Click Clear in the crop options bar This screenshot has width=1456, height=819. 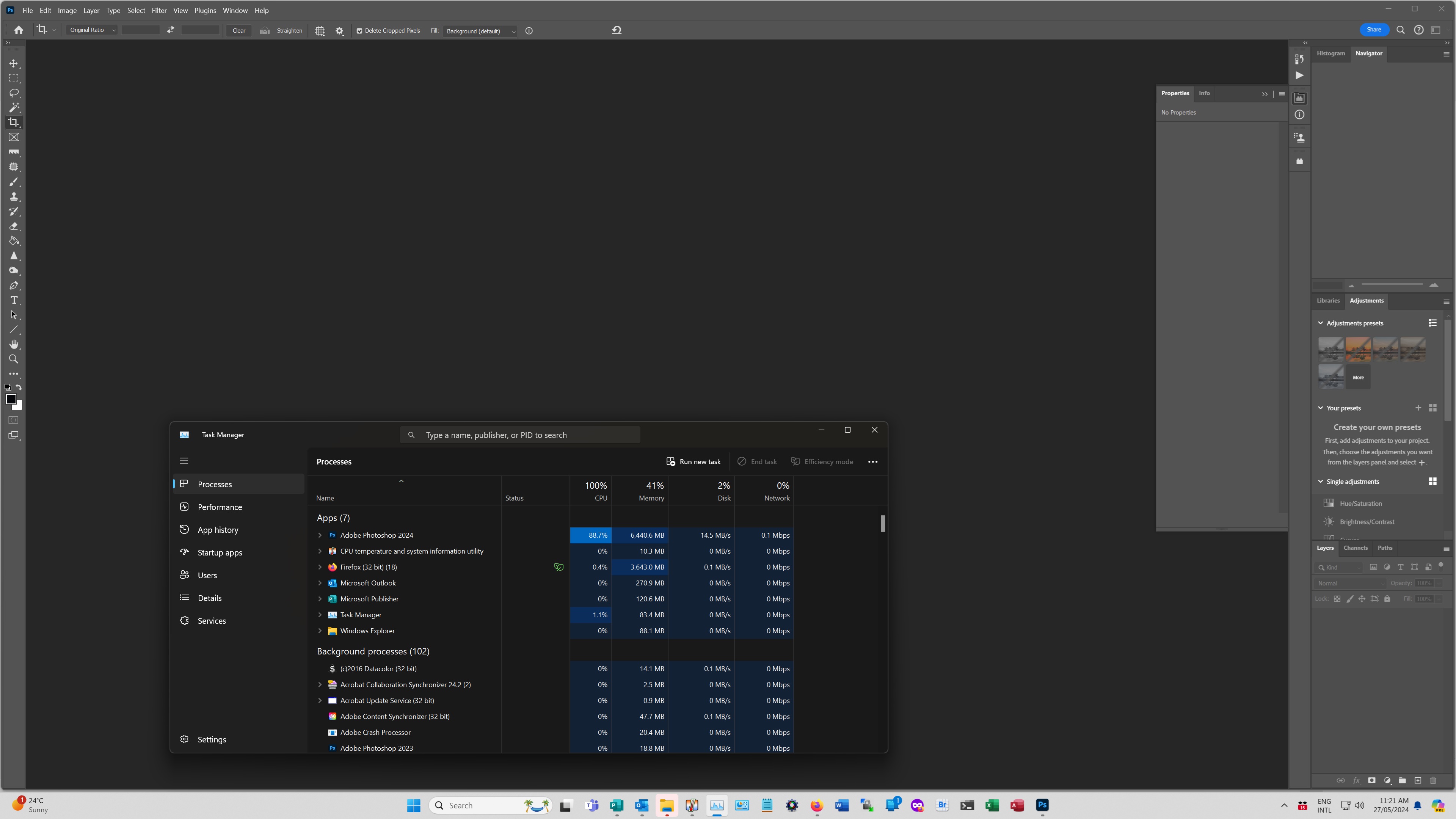coord(238,30)
